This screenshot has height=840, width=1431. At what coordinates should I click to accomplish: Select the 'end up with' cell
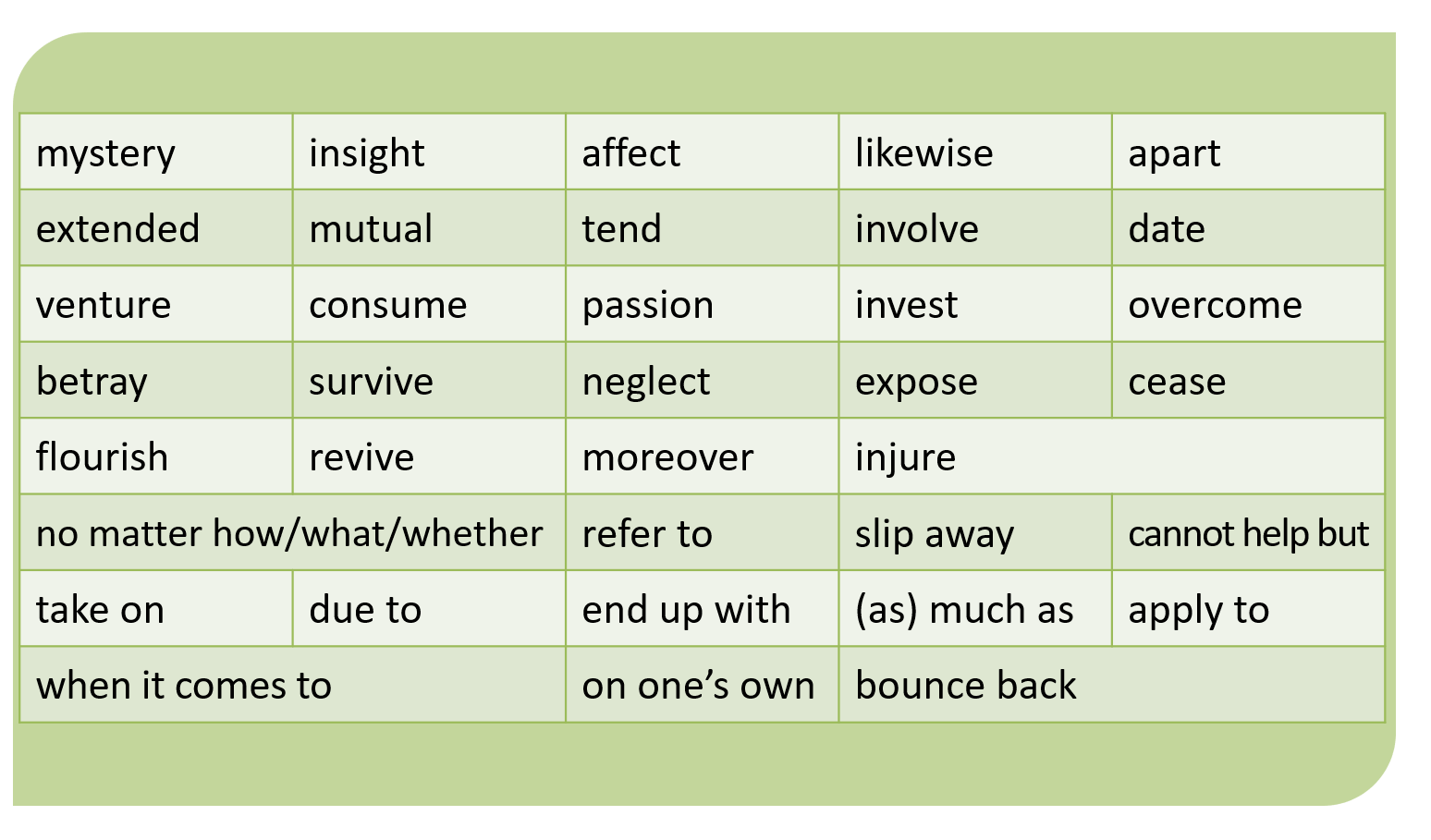686,610
